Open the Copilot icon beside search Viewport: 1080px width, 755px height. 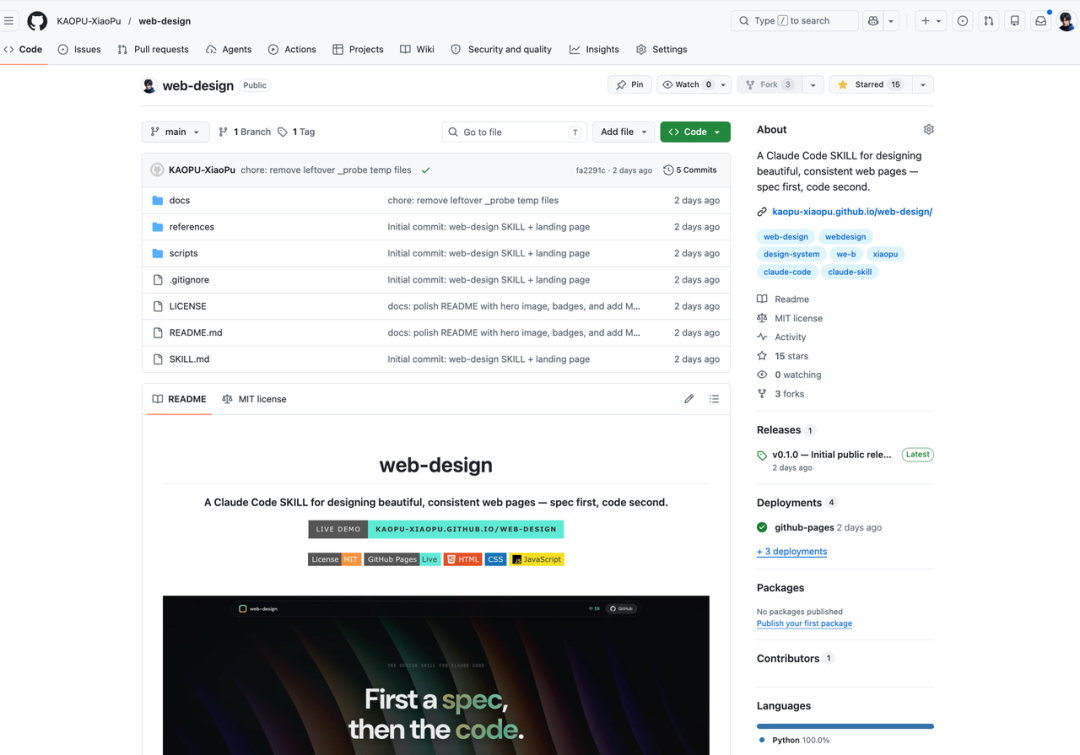tap(872, 21)
